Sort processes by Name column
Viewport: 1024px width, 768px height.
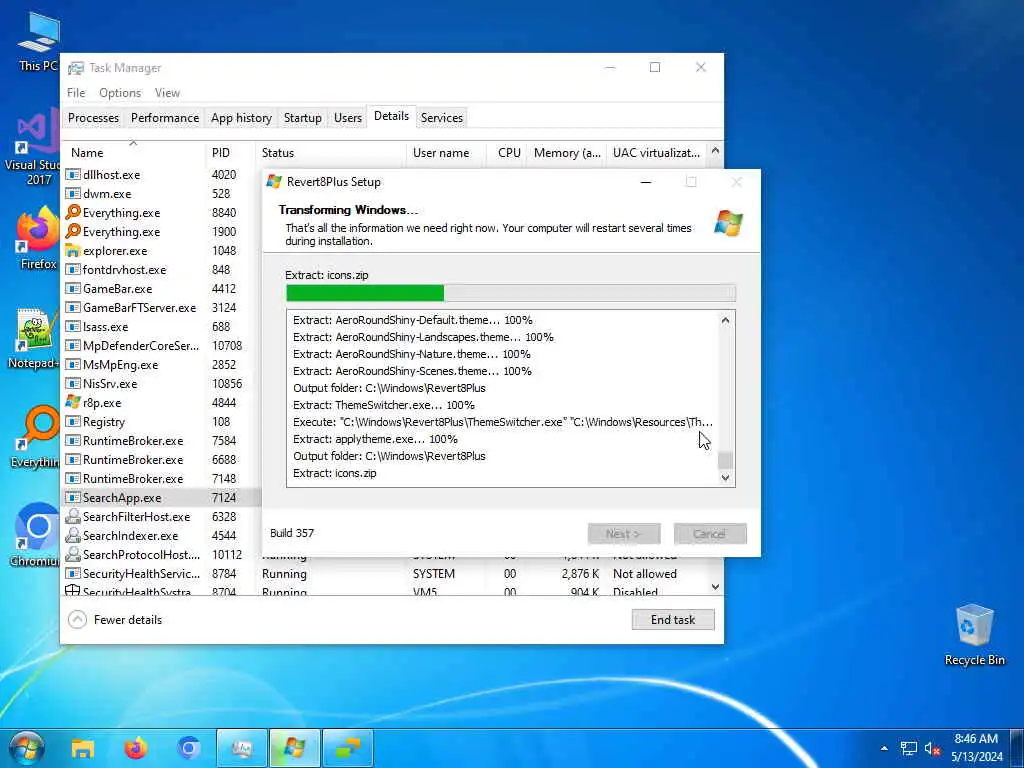click(133, 153)
